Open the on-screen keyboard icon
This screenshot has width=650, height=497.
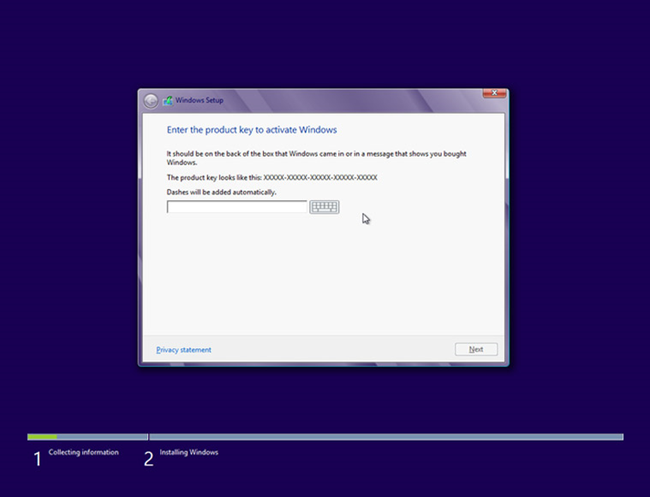click(x=324, y=207)
